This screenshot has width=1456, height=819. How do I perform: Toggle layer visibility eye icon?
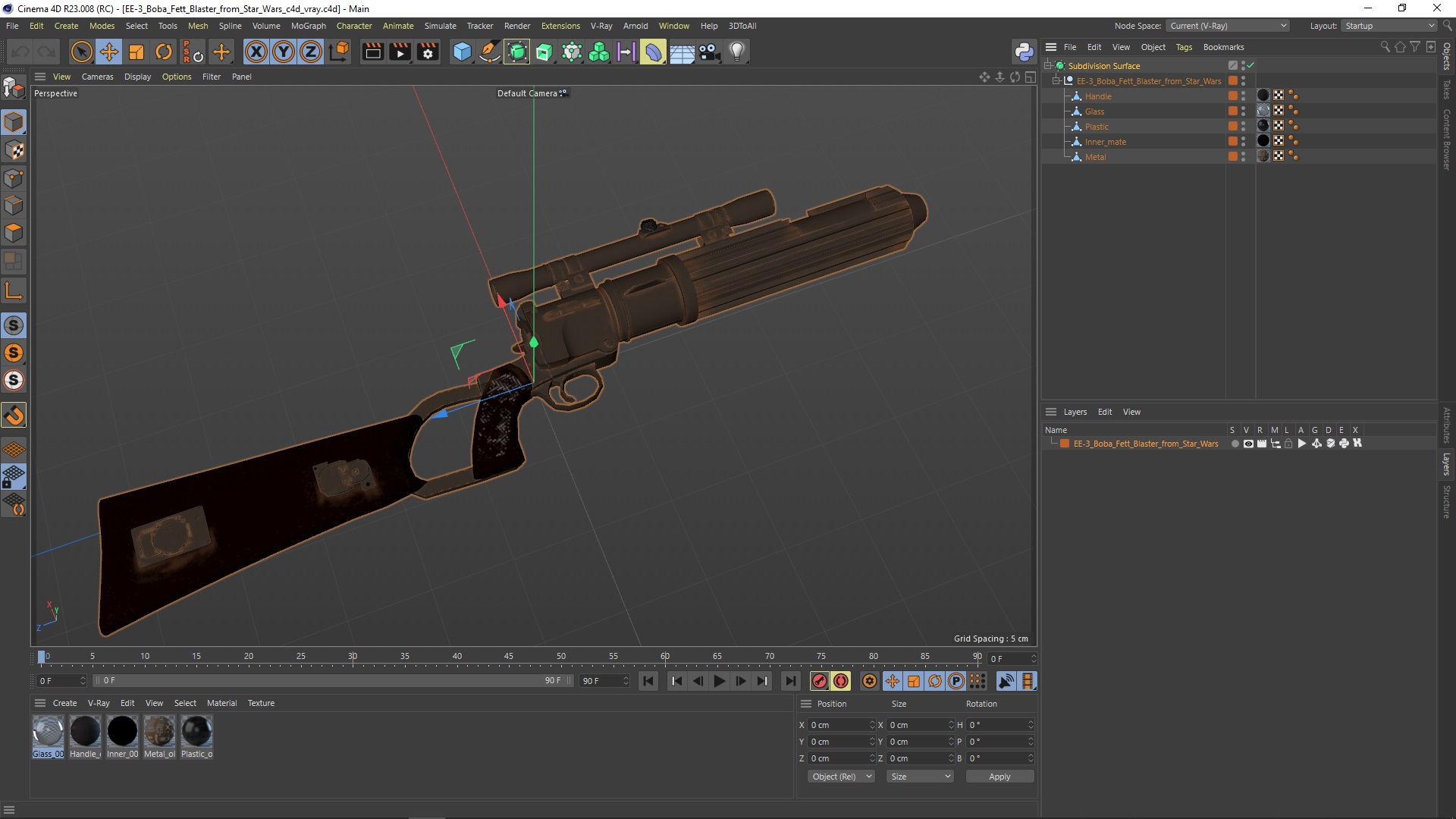pyautogui.click(x=1248, y=444)
